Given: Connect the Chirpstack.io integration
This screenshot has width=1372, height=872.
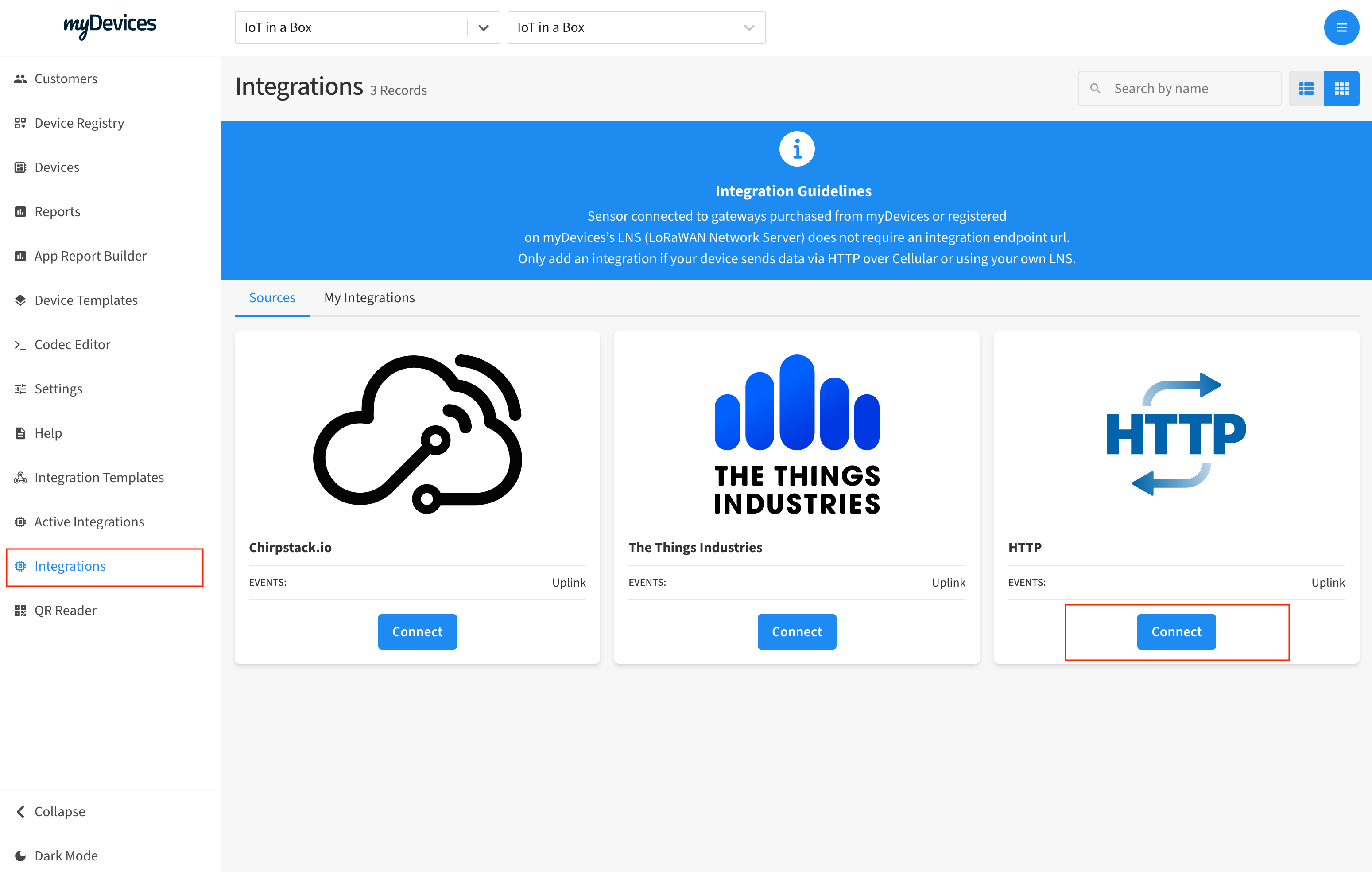Looking at the screenshot, I should [417, 631].
